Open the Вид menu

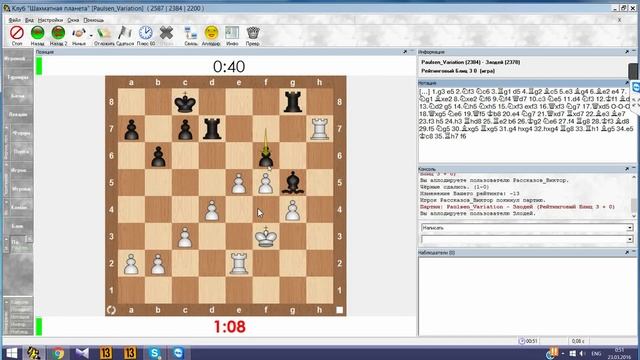tap(29, 20)
